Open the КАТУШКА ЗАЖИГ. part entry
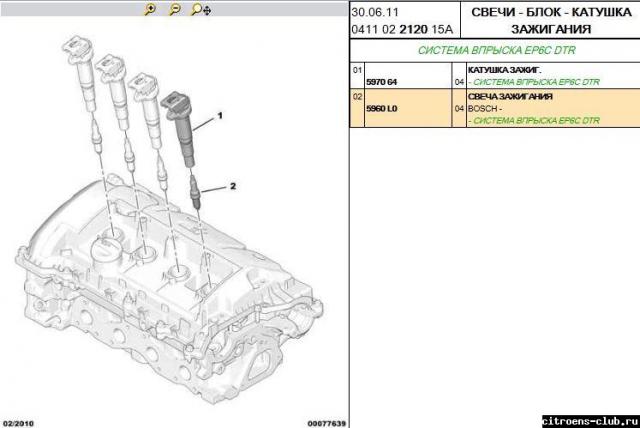Image resolution: width=640 pixels, height=428 pixels. (500, 70)
